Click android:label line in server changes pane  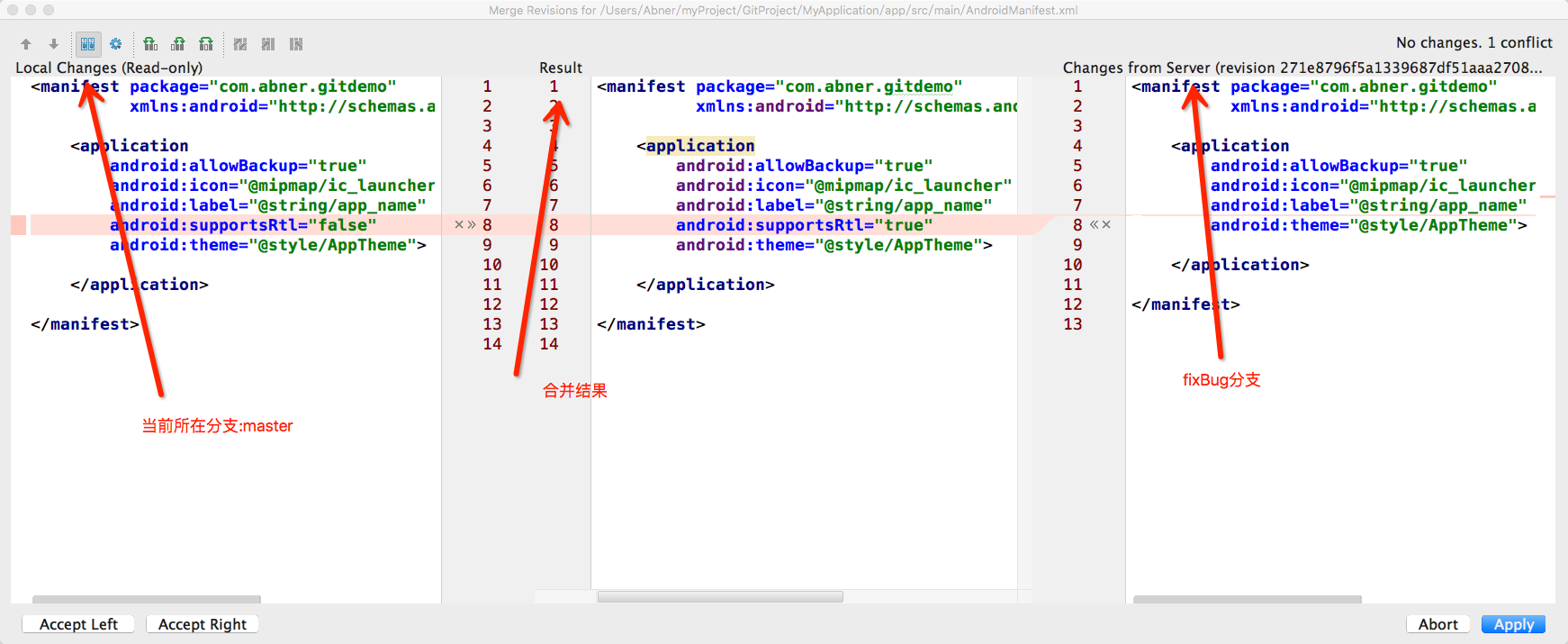1369,205
